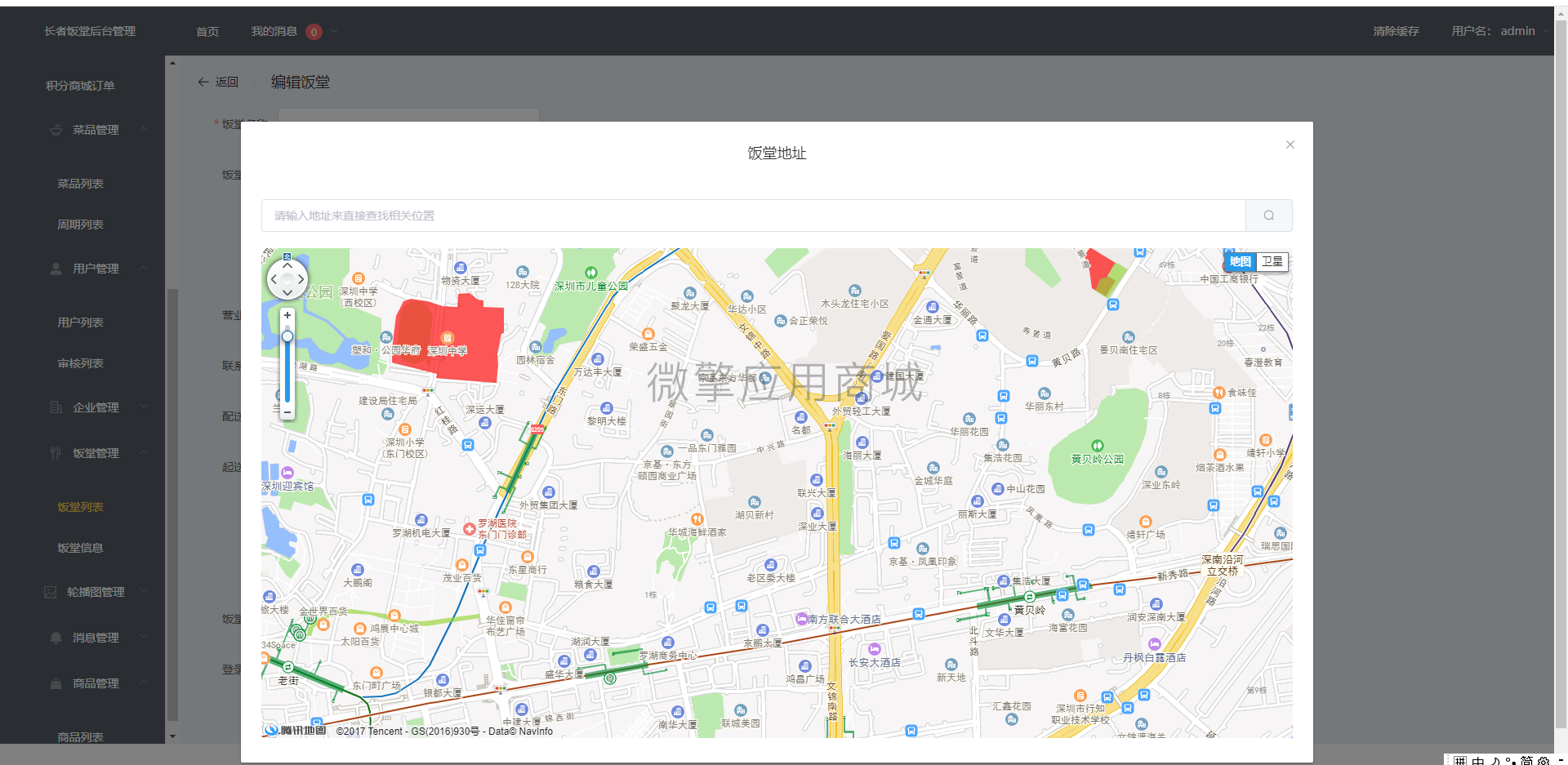This screenshot has width=1568, height=765.
Task: Collapse 用户管理 menu chevron
Action: (144, 268)
